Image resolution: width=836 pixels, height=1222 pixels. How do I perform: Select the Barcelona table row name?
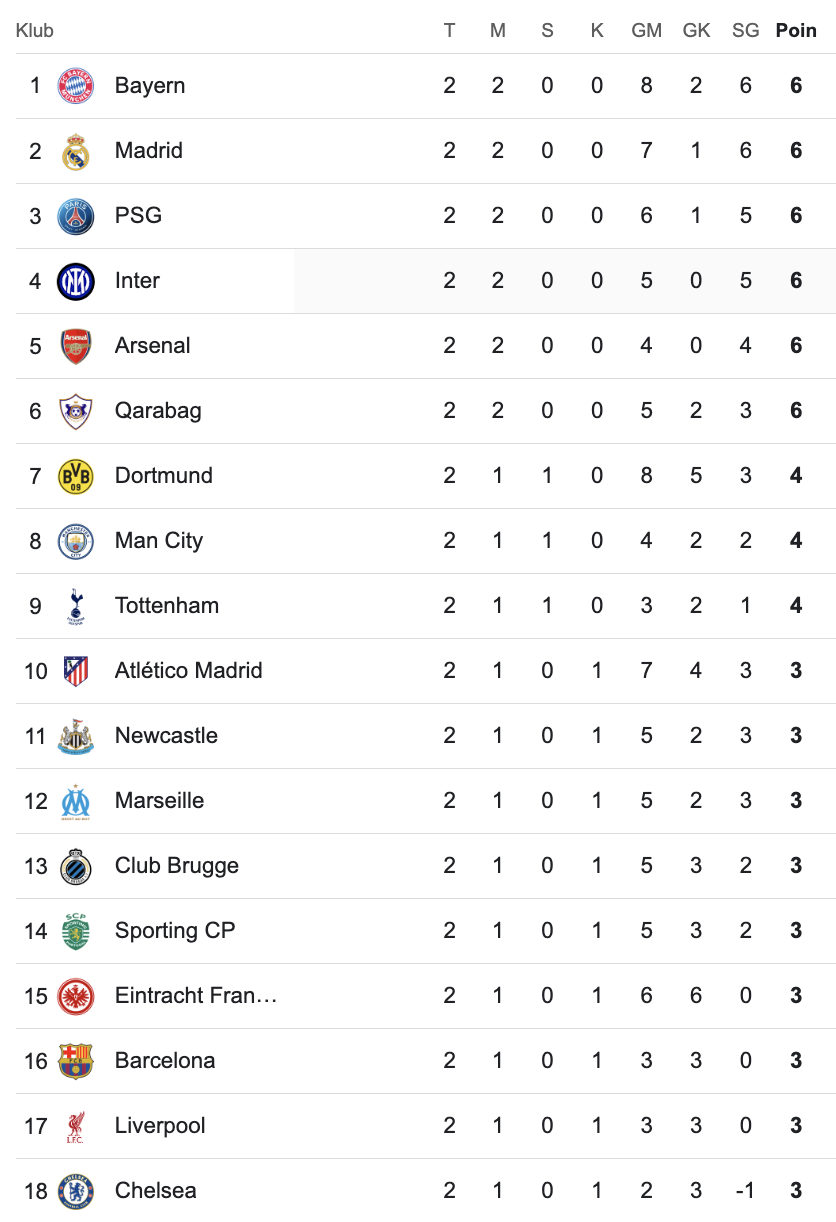(165, 1061)
